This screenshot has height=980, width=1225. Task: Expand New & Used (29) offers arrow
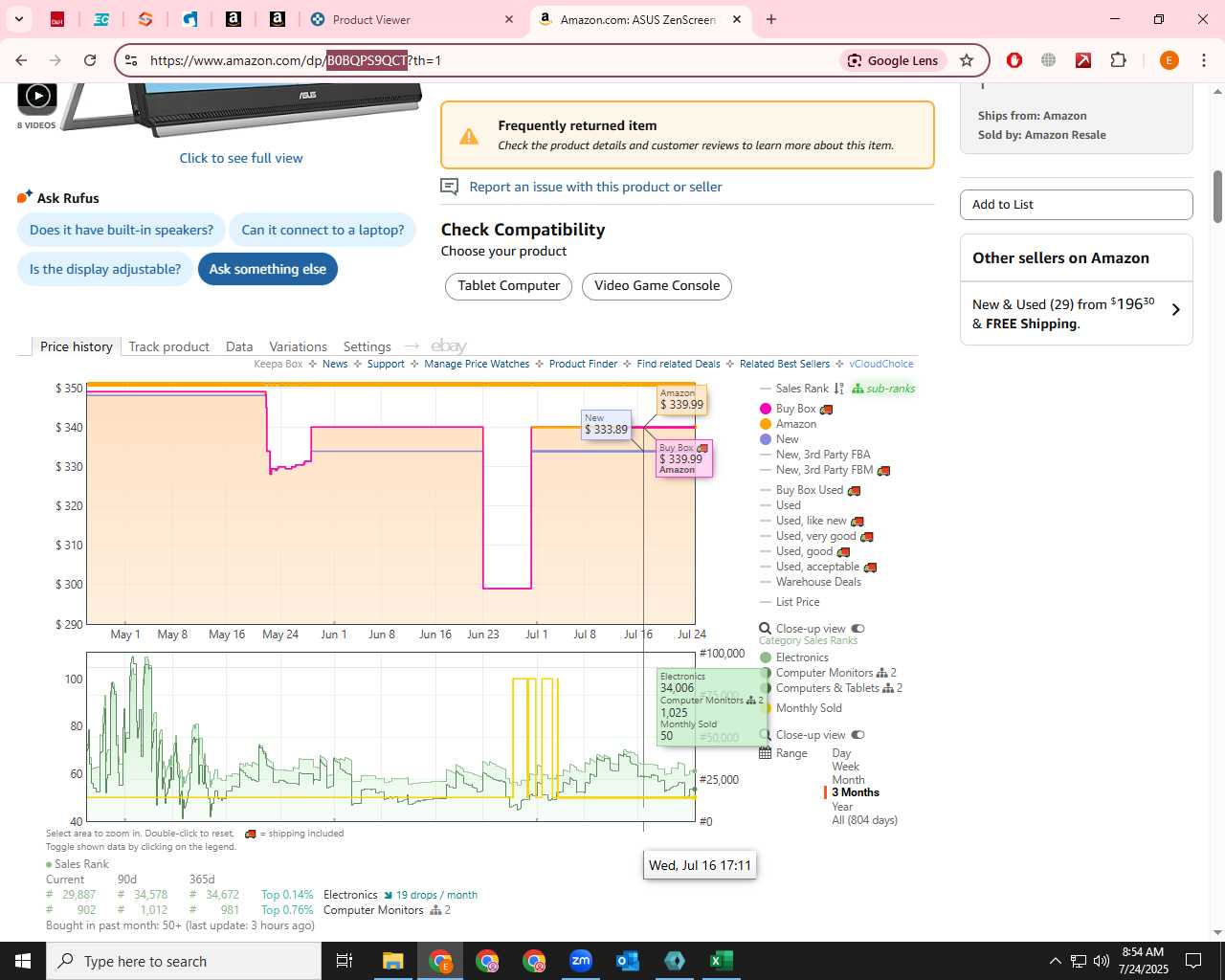point(1176,310)
